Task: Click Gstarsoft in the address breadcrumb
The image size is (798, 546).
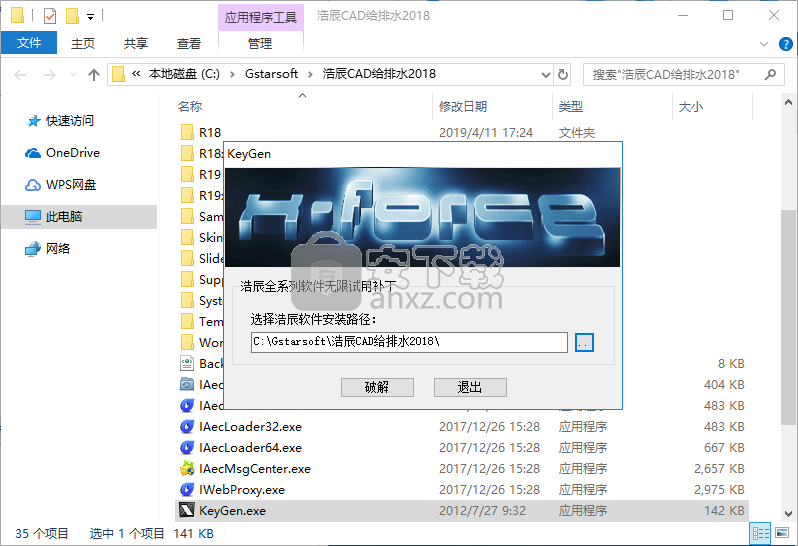Action: (271, 74)
